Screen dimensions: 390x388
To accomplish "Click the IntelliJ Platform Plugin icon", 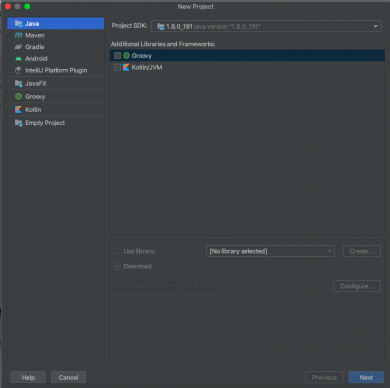I will pyautogui.click(x=18, y=70).
